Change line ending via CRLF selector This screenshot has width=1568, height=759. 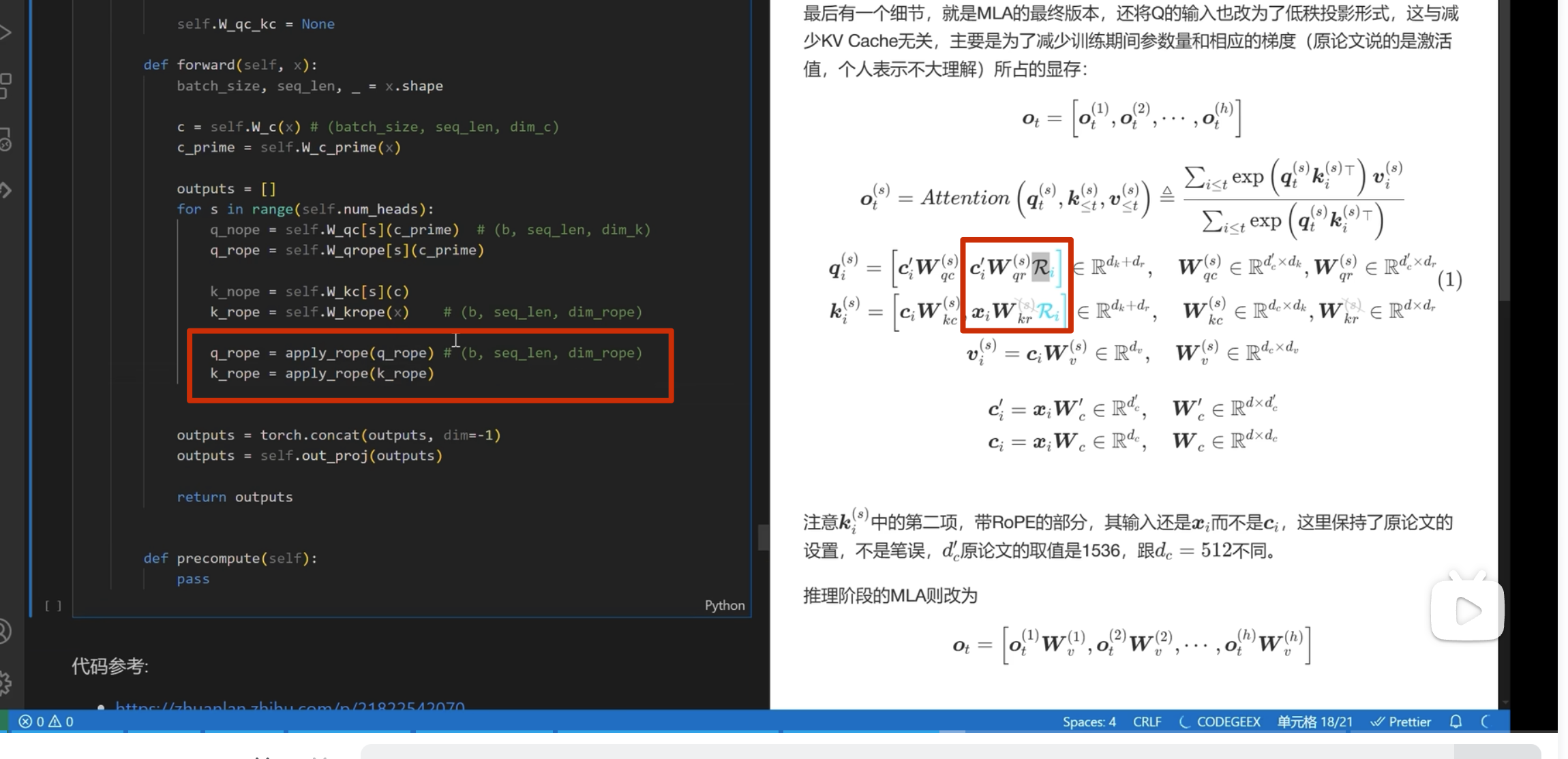[1147, 722]
